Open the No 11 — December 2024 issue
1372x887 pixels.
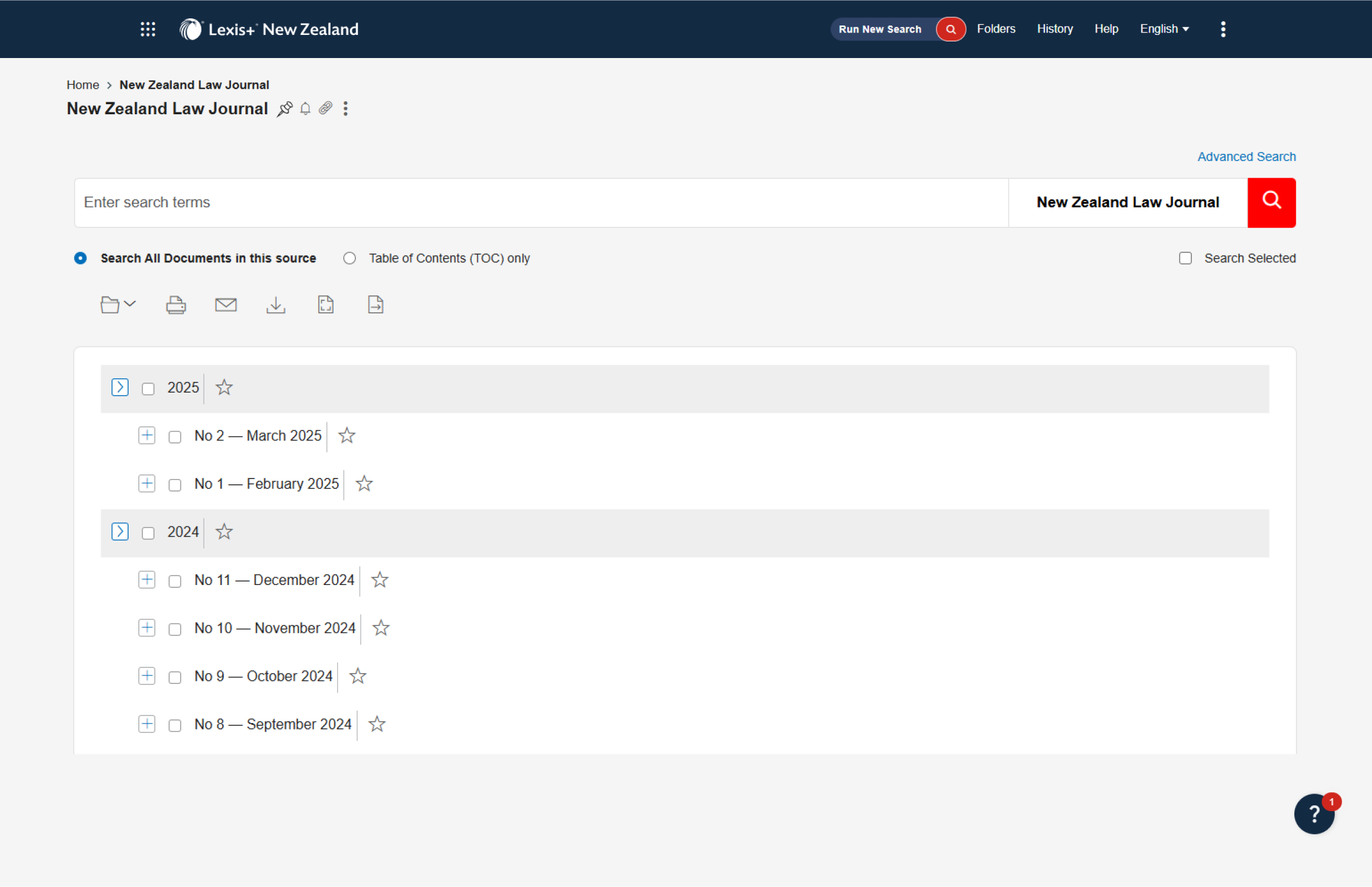[274, 580]
